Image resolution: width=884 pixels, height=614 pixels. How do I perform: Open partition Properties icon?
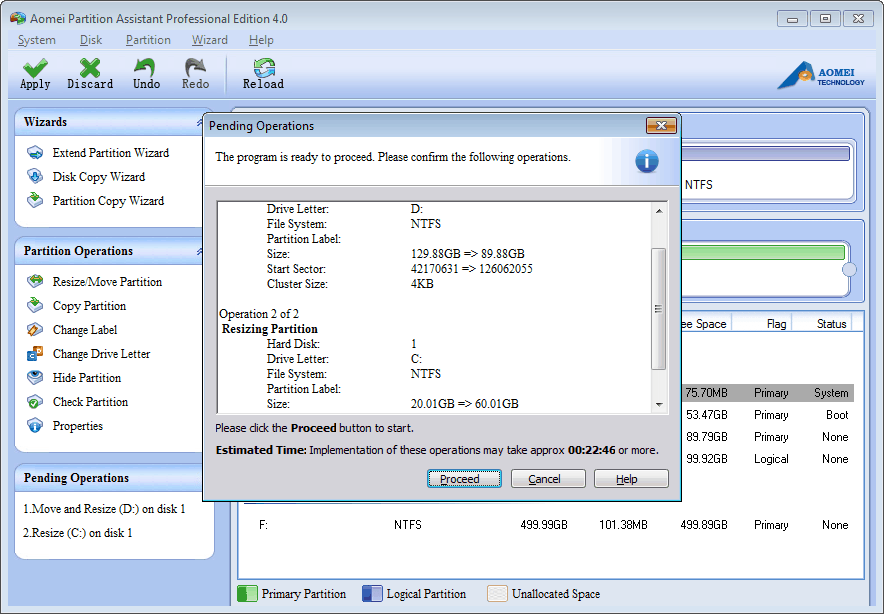pyautogui.click(x=35, y=426)
